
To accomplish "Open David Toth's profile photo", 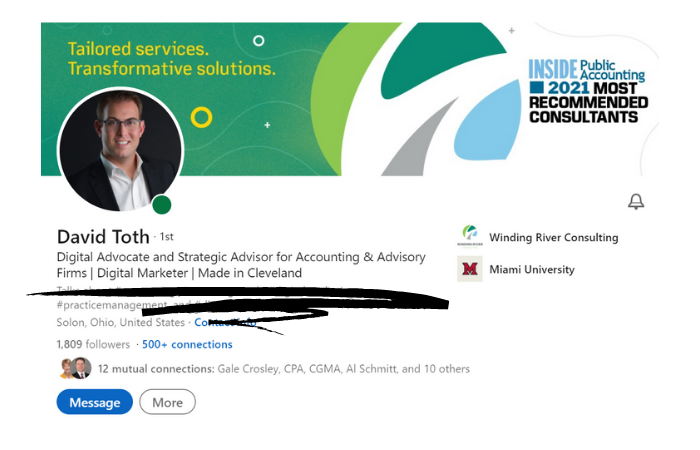I will coord(121,150).
